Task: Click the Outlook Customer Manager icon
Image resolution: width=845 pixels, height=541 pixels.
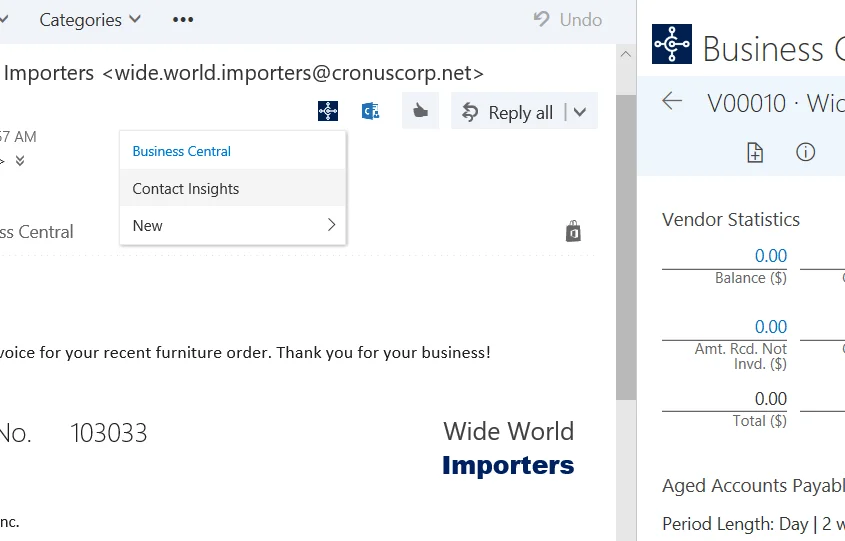Action: [370, 112]
